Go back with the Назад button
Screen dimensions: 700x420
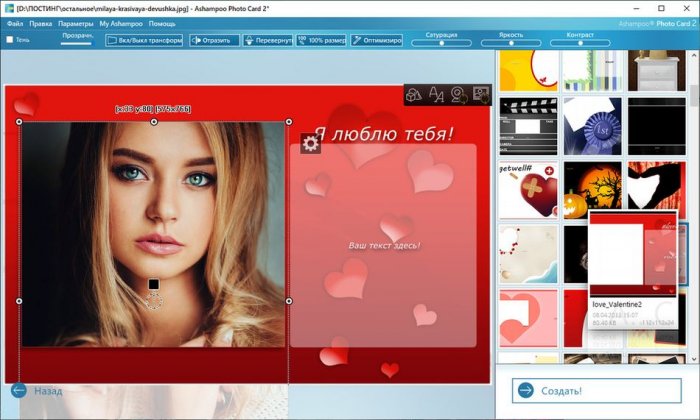coord(36,391)
